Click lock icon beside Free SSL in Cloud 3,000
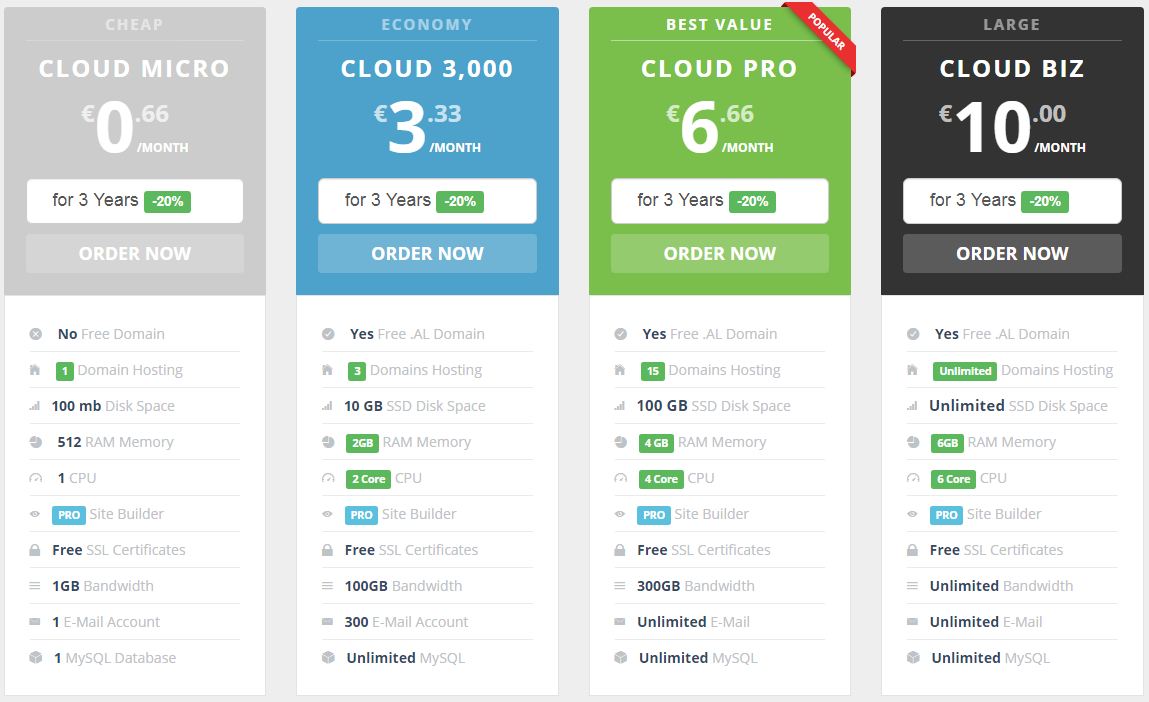The height and width of the screenshot is (702, 1149). 327,550
